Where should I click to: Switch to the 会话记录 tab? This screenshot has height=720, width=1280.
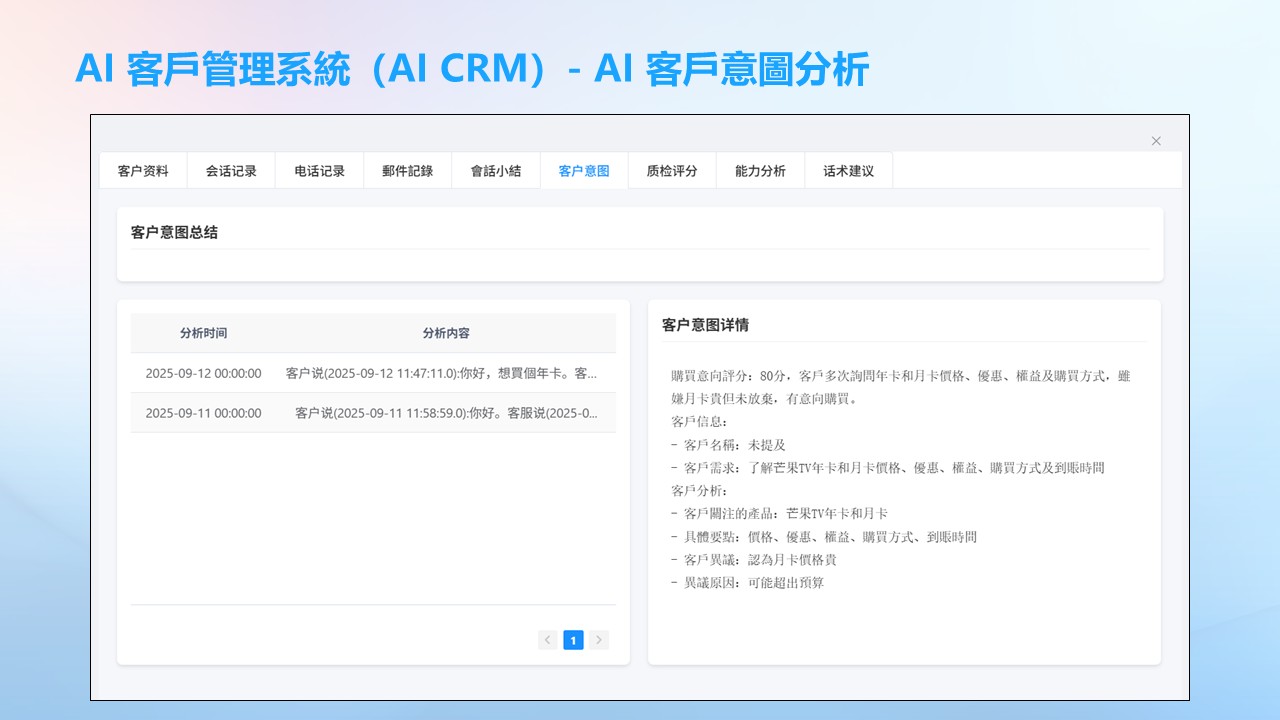[x=231, y=171]
